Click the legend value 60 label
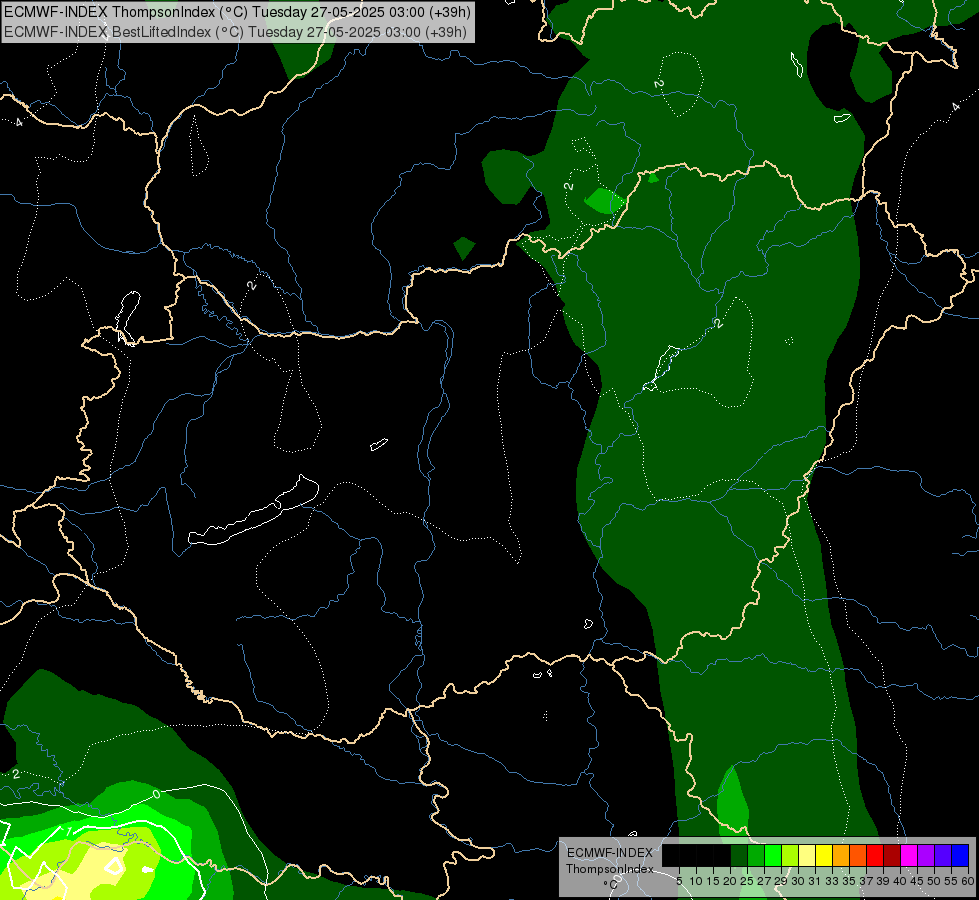Screen dimensions: 979x900 coord(968,881)
